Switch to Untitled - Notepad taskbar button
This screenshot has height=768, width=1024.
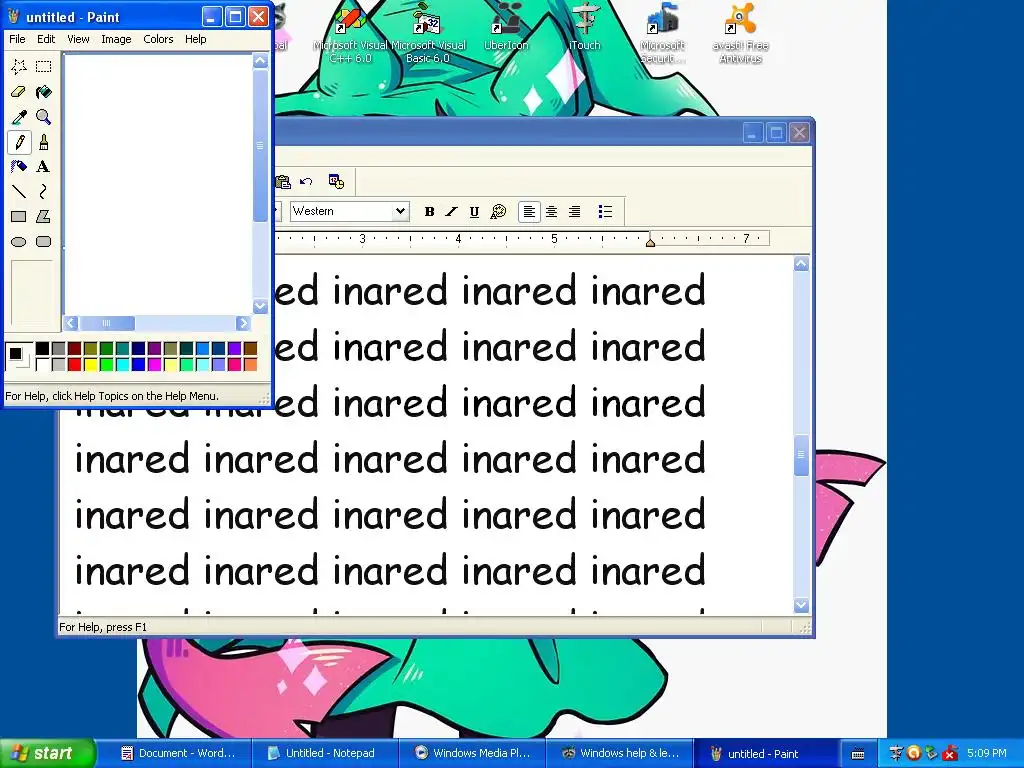coord(325,754)
